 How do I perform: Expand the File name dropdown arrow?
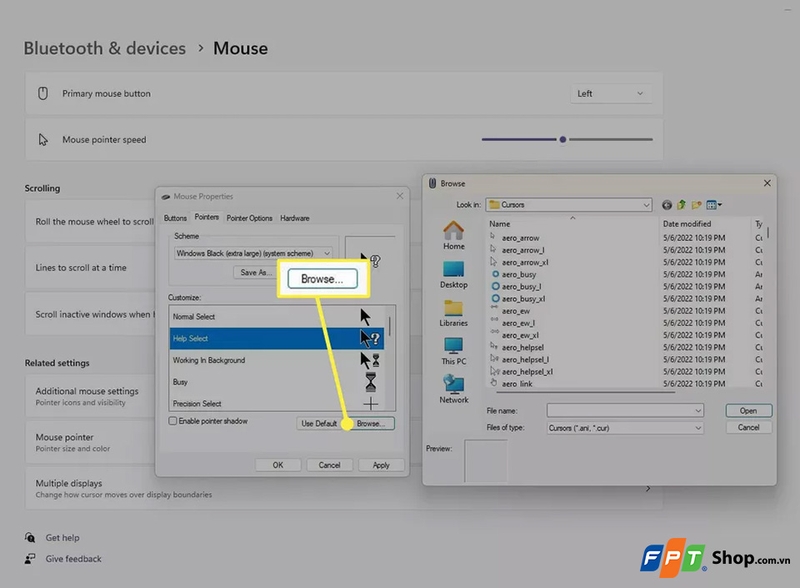click(697, 411)
